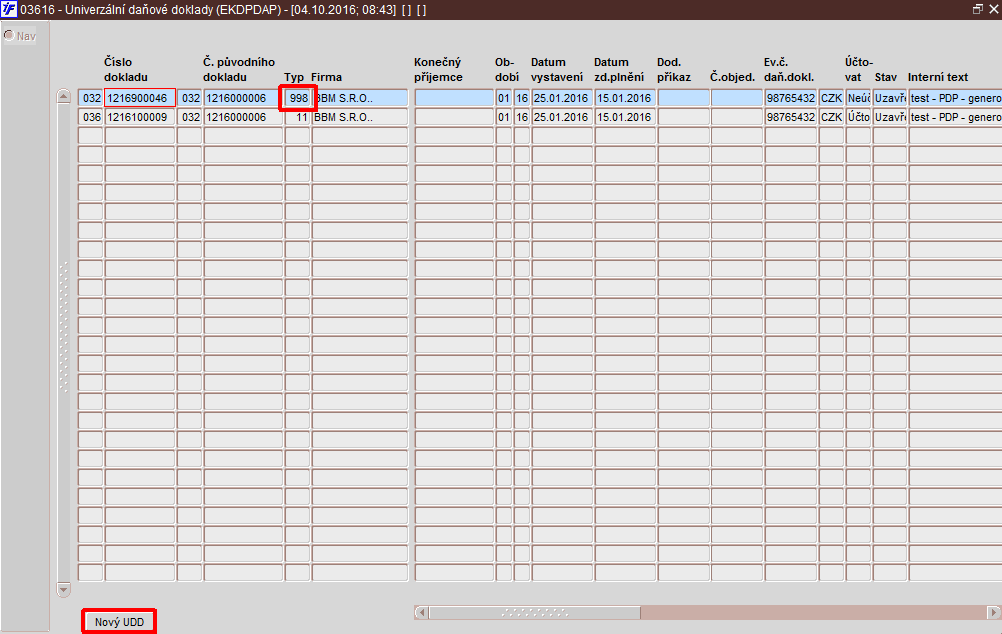The image size is (1002, 634).
Task: Click the Neúč accounting cell
Action: (x=858, y=98)
